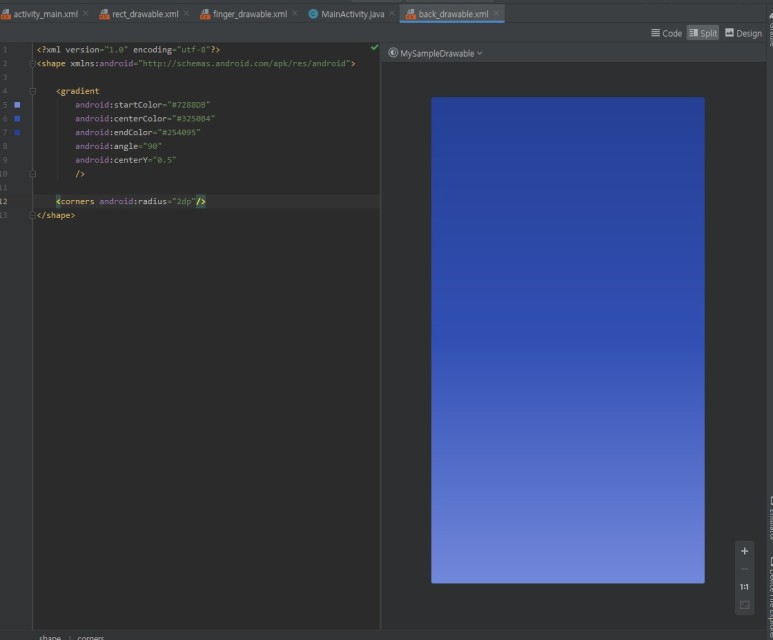The image size is (773, 640).
Task: Click the corners breadcrumb in status bar
Action: tap(91, 637)
